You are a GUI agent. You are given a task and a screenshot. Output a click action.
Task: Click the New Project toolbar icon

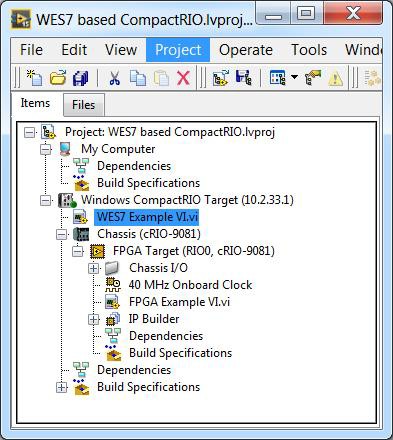click(x=35, y=78)
